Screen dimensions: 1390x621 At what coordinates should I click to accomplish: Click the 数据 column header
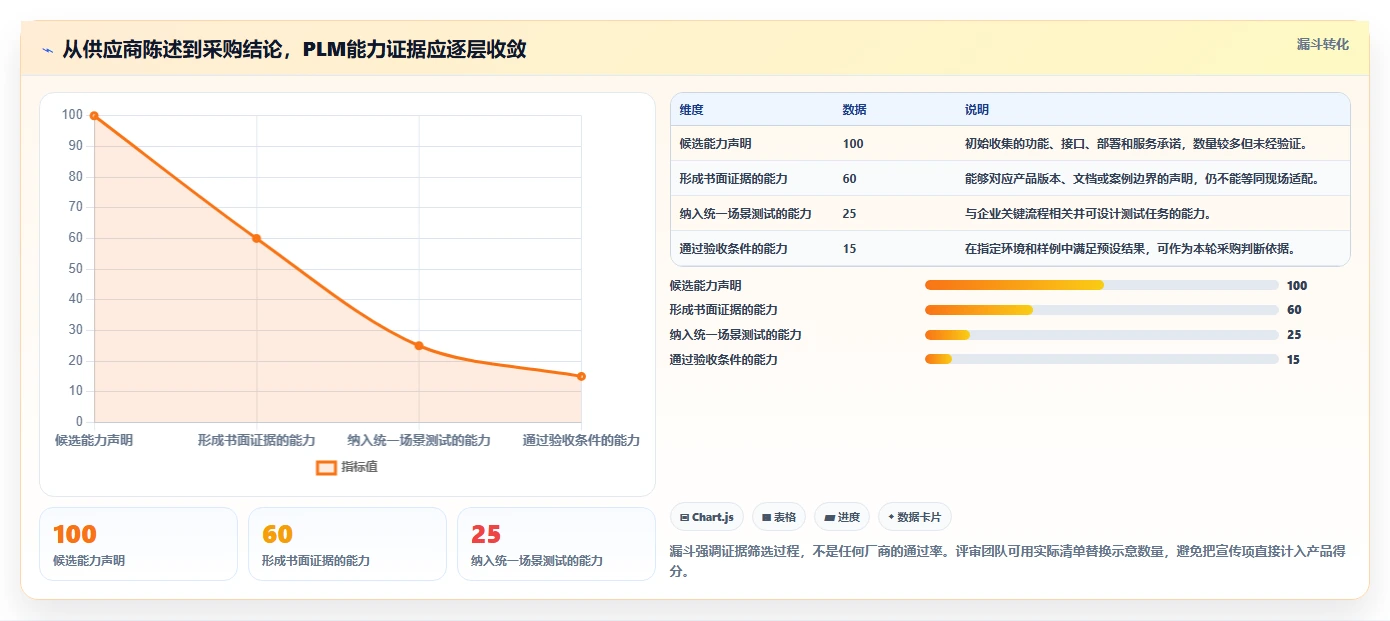point(854,110)
